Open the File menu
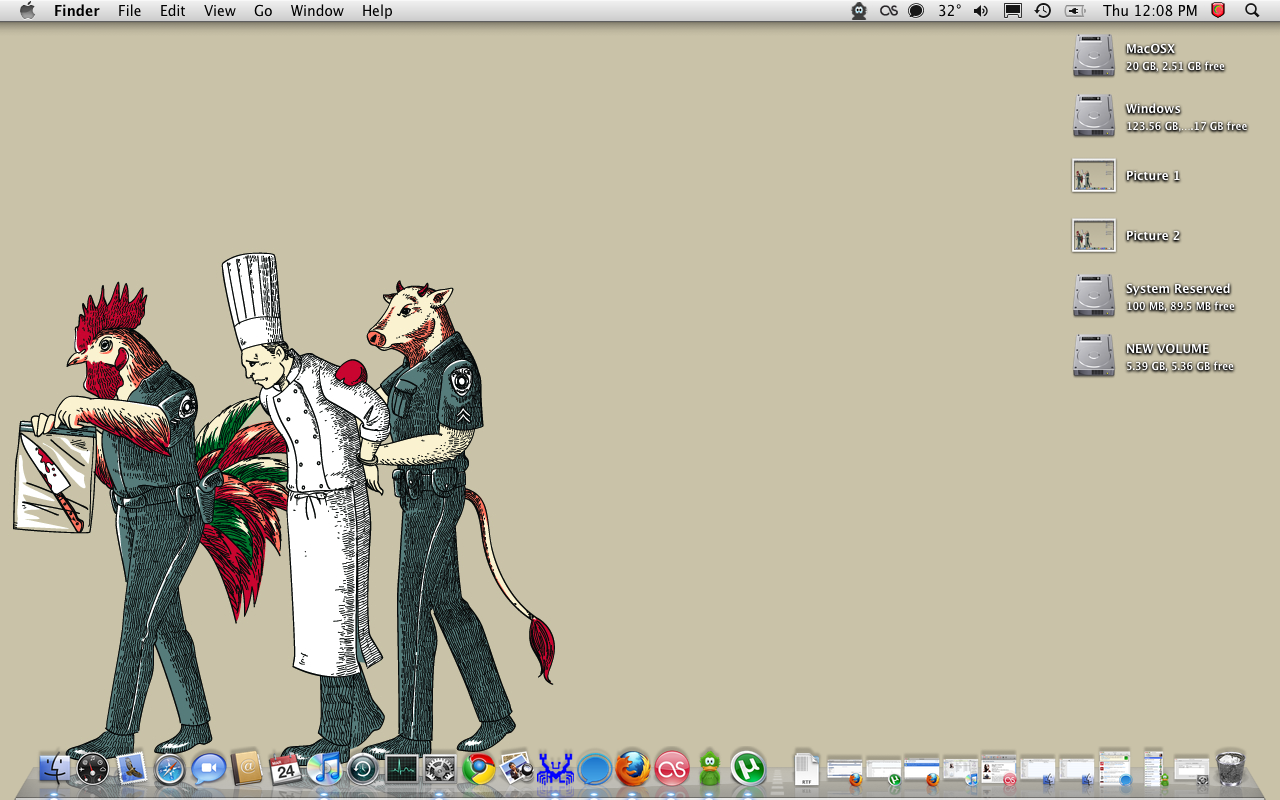The height and width of the screenshot is (800, 1280). click(129, 10)
